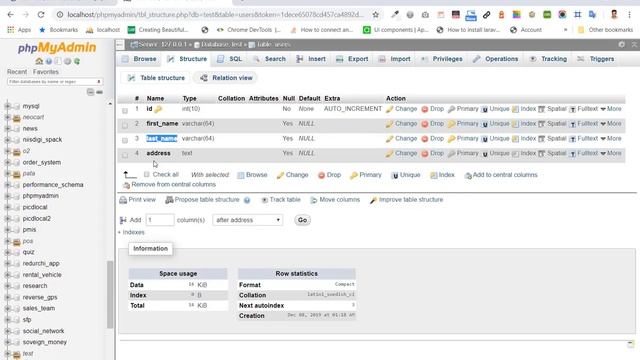The width and height of the screenshot is (640, 360).
Task: Open page settings gear icon
Action: [x=621, y=44]
